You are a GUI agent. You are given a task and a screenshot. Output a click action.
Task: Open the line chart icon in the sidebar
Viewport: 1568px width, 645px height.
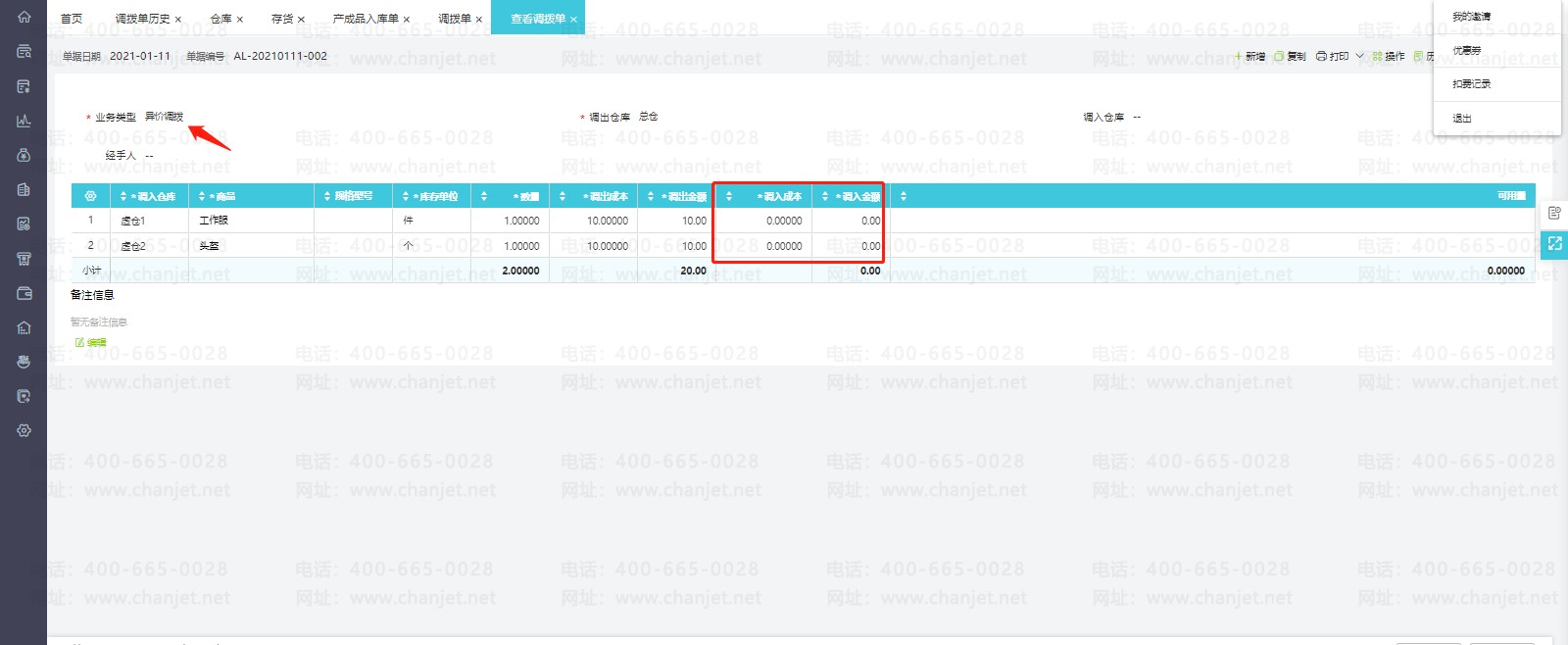(24, 121)
